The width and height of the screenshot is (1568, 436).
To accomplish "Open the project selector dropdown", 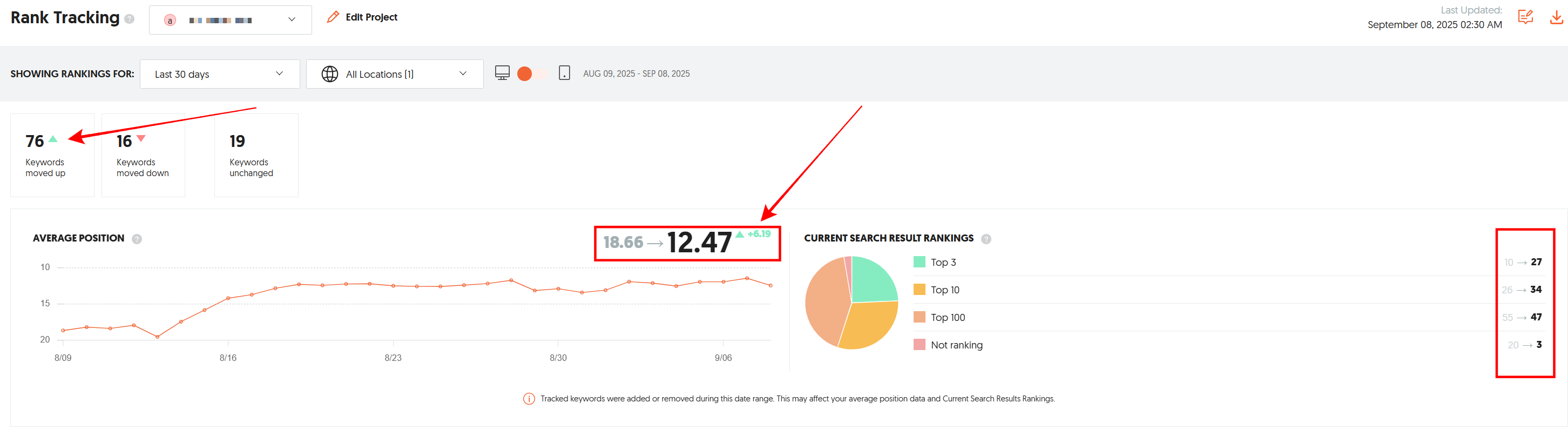I will click(230, 20).
